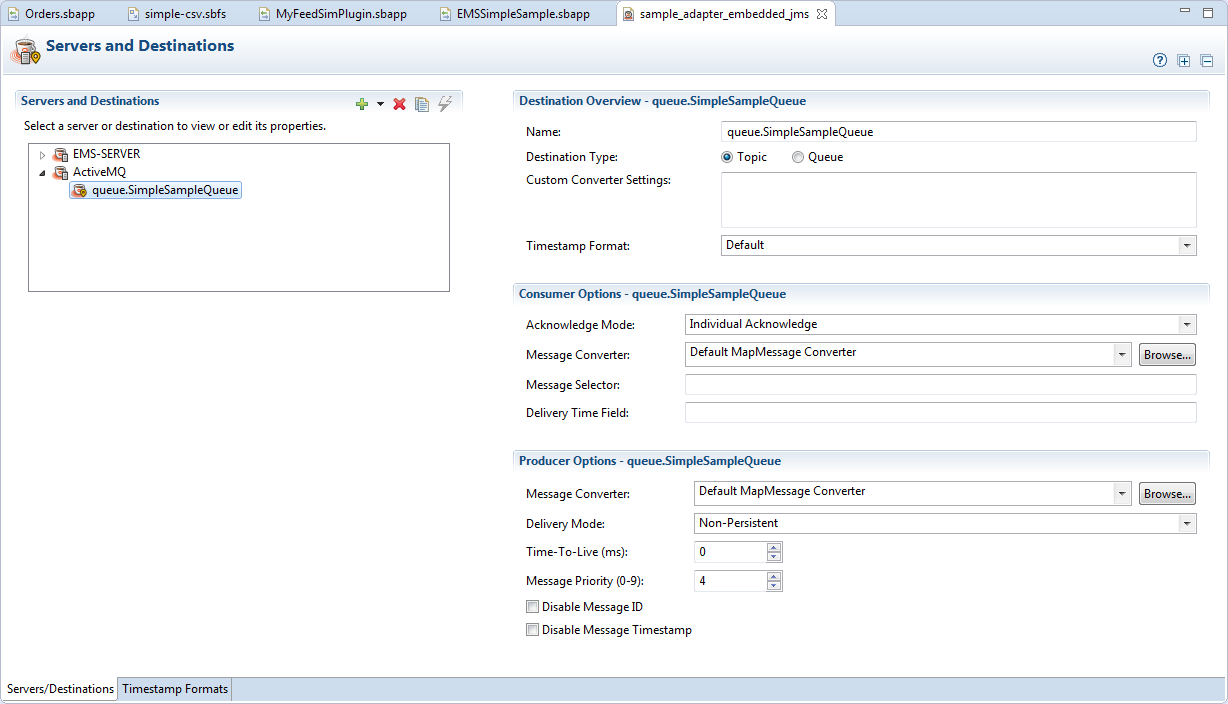Open the Timestamp Format dropdown
Image resolution: width=1228 pixels, height=704 pixels.
(1186, 245)
